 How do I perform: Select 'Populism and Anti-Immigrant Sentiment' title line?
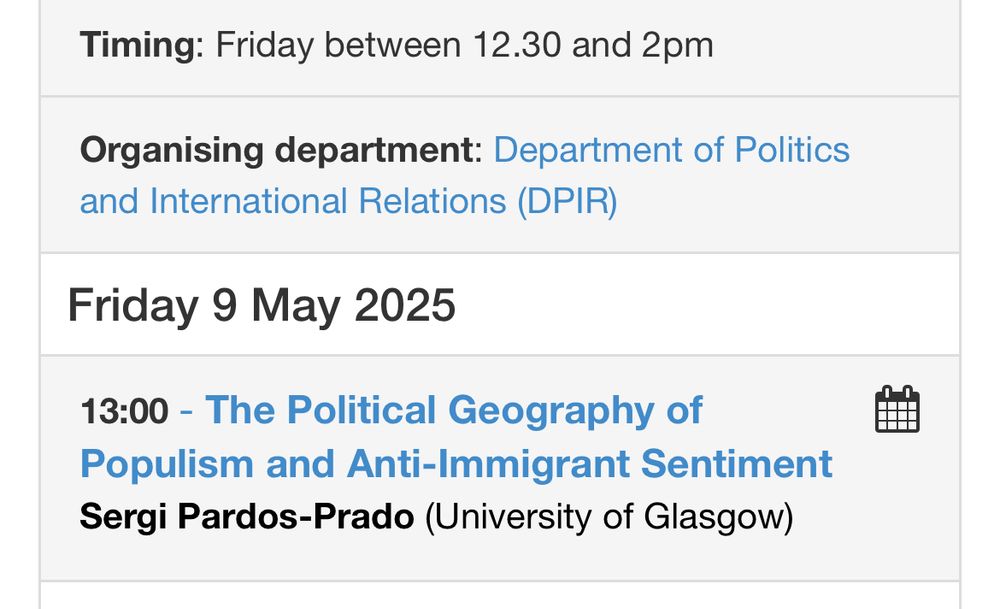[456, 464]
